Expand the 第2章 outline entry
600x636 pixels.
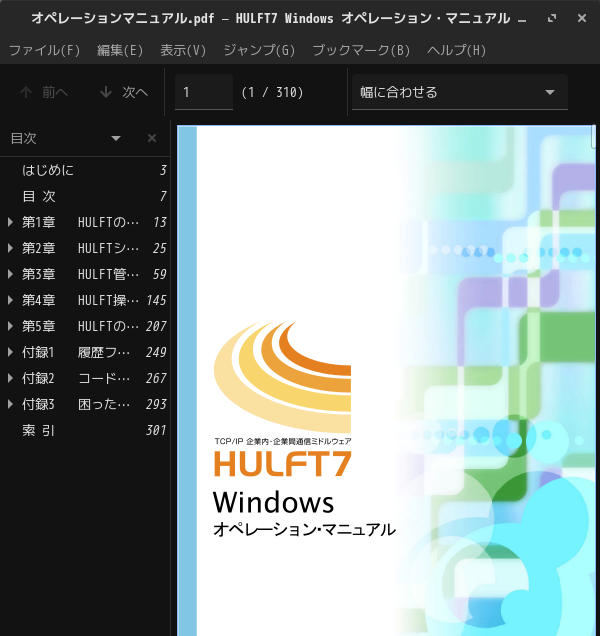coord(10,248)
